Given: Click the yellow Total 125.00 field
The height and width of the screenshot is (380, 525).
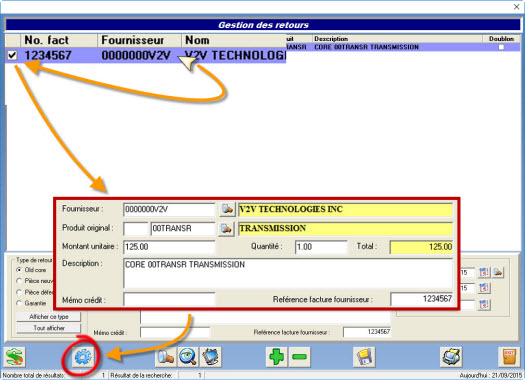Looking at the screenshot, I should [421, 247].
